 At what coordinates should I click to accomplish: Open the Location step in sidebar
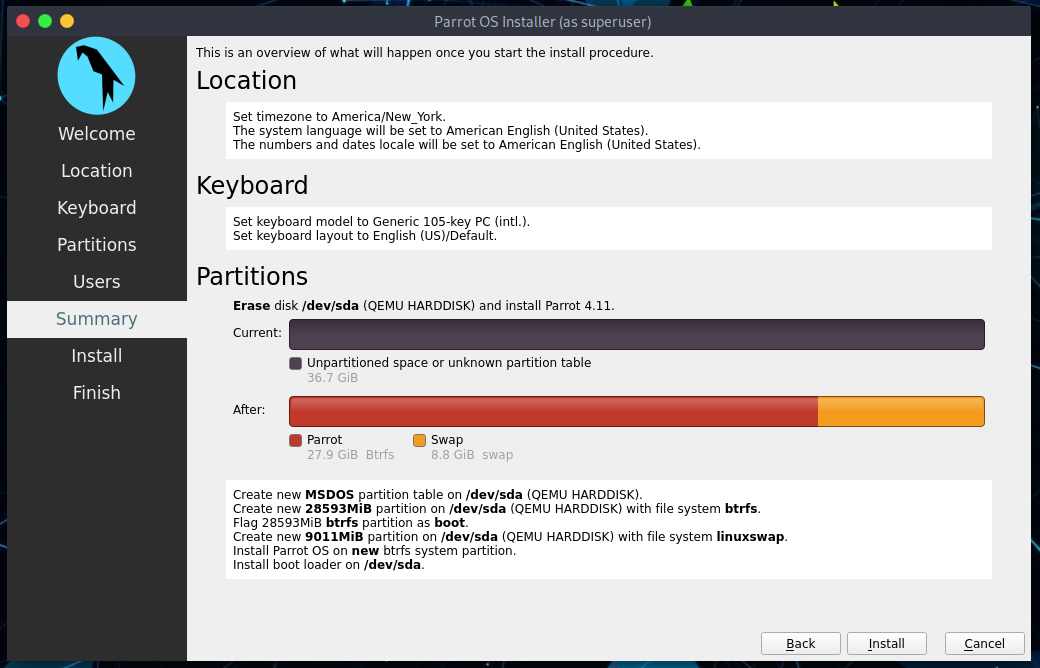coord(97,170)
